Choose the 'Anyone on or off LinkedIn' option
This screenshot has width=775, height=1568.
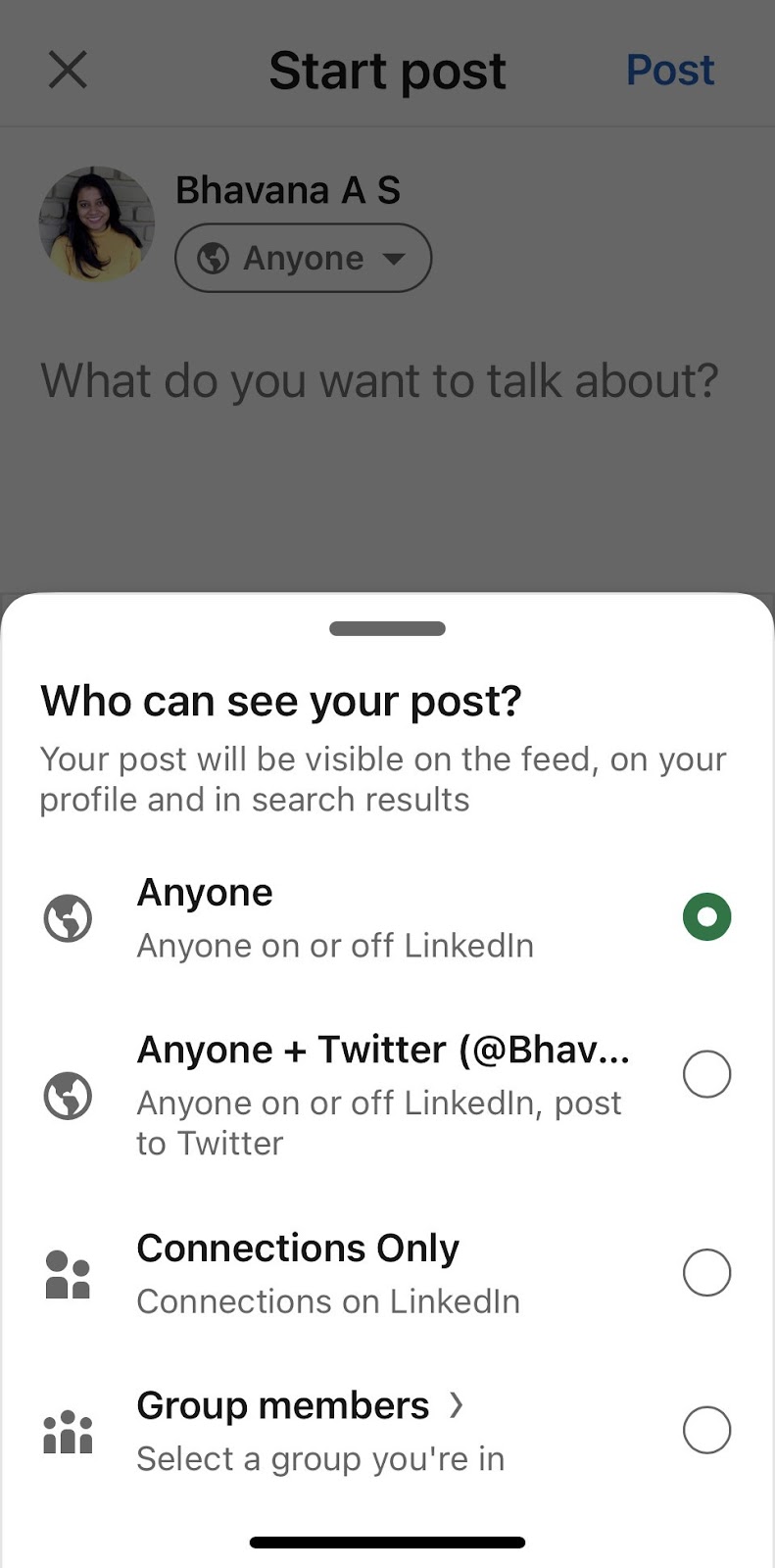click(x=335, y=946)
